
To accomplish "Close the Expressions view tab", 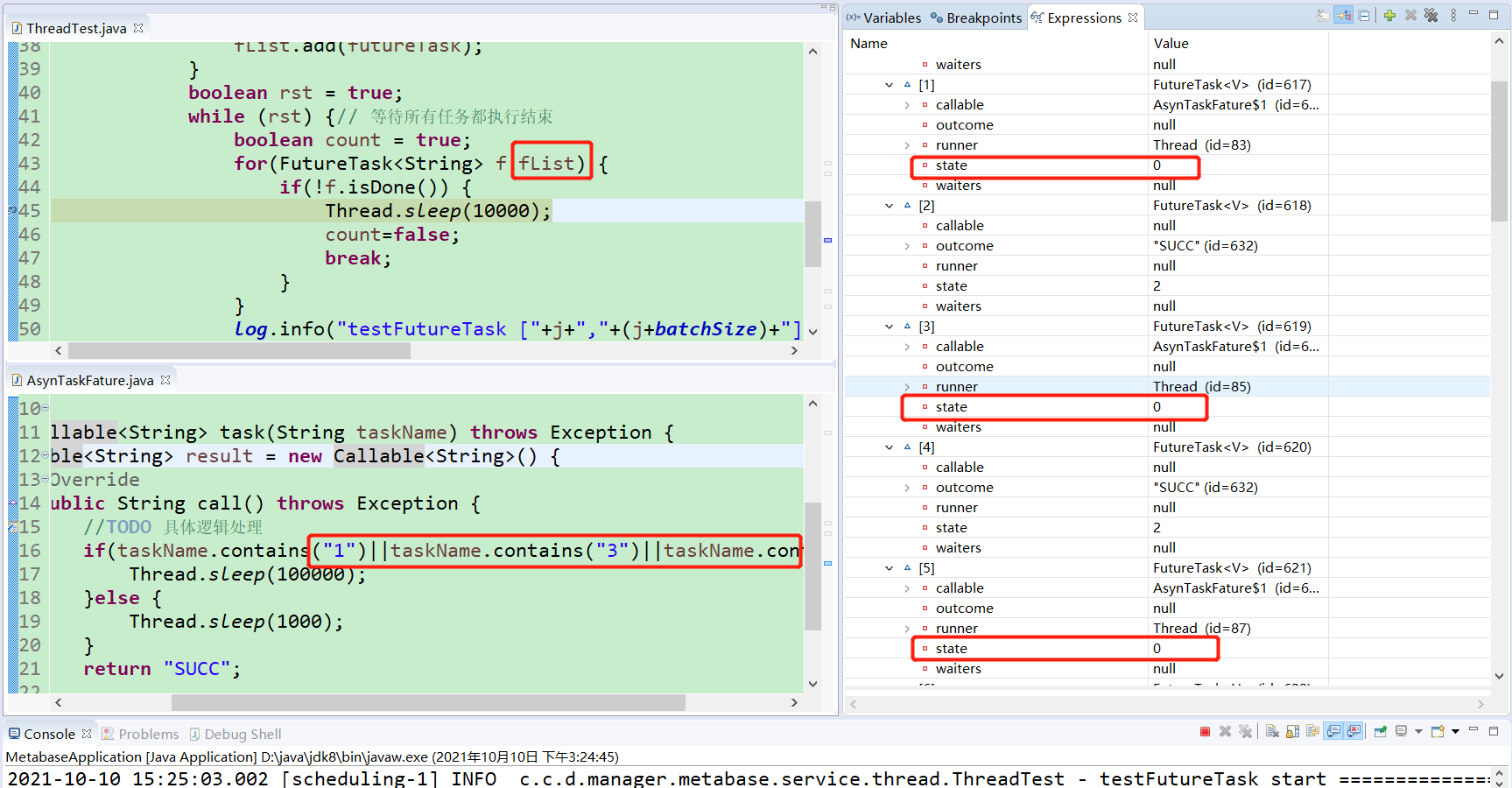I will point(1133,18).
